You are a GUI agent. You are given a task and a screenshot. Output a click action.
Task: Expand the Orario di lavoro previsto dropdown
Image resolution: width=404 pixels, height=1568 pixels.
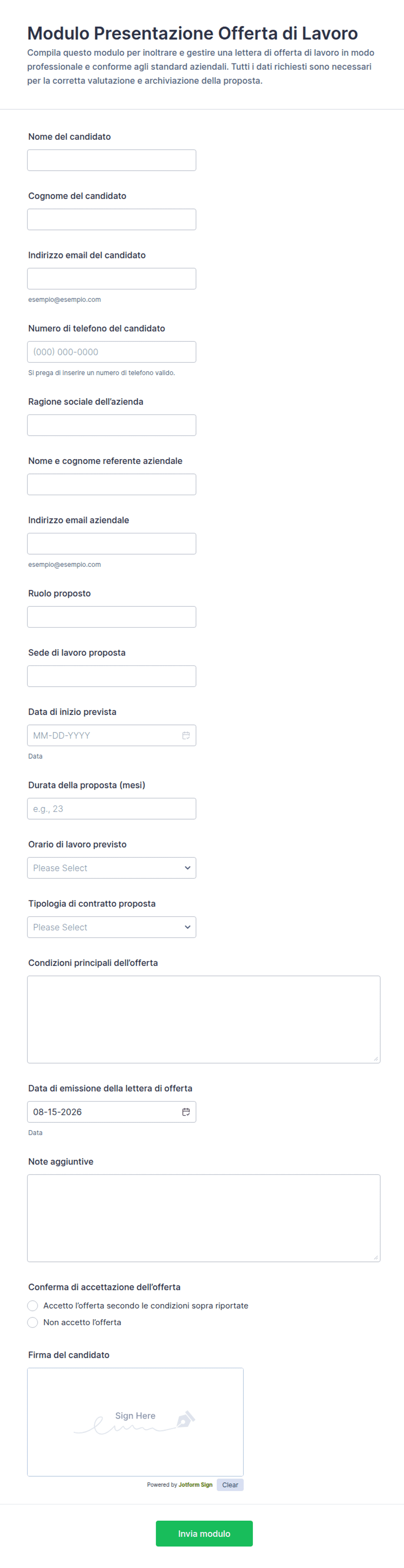(x=111, y=868)
